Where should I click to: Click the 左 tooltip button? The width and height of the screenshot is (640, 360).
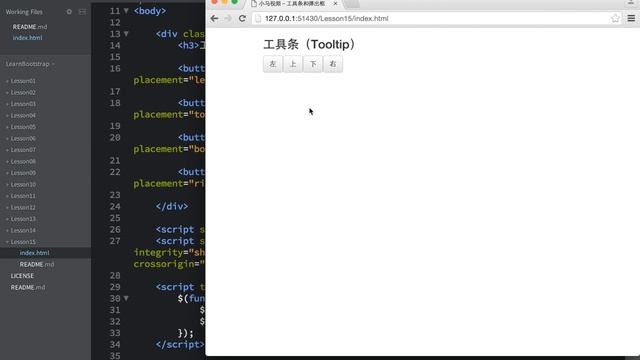tap(273, 64)
